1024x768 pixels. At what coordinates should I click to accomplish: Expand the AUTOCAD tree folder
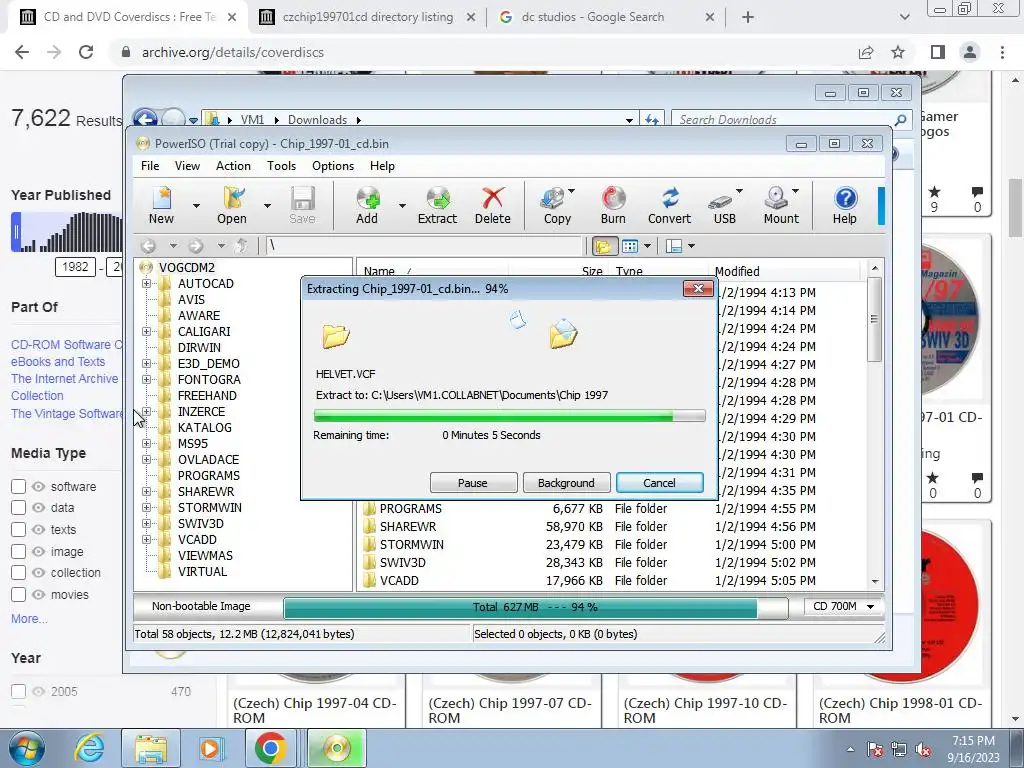[146, 283]
